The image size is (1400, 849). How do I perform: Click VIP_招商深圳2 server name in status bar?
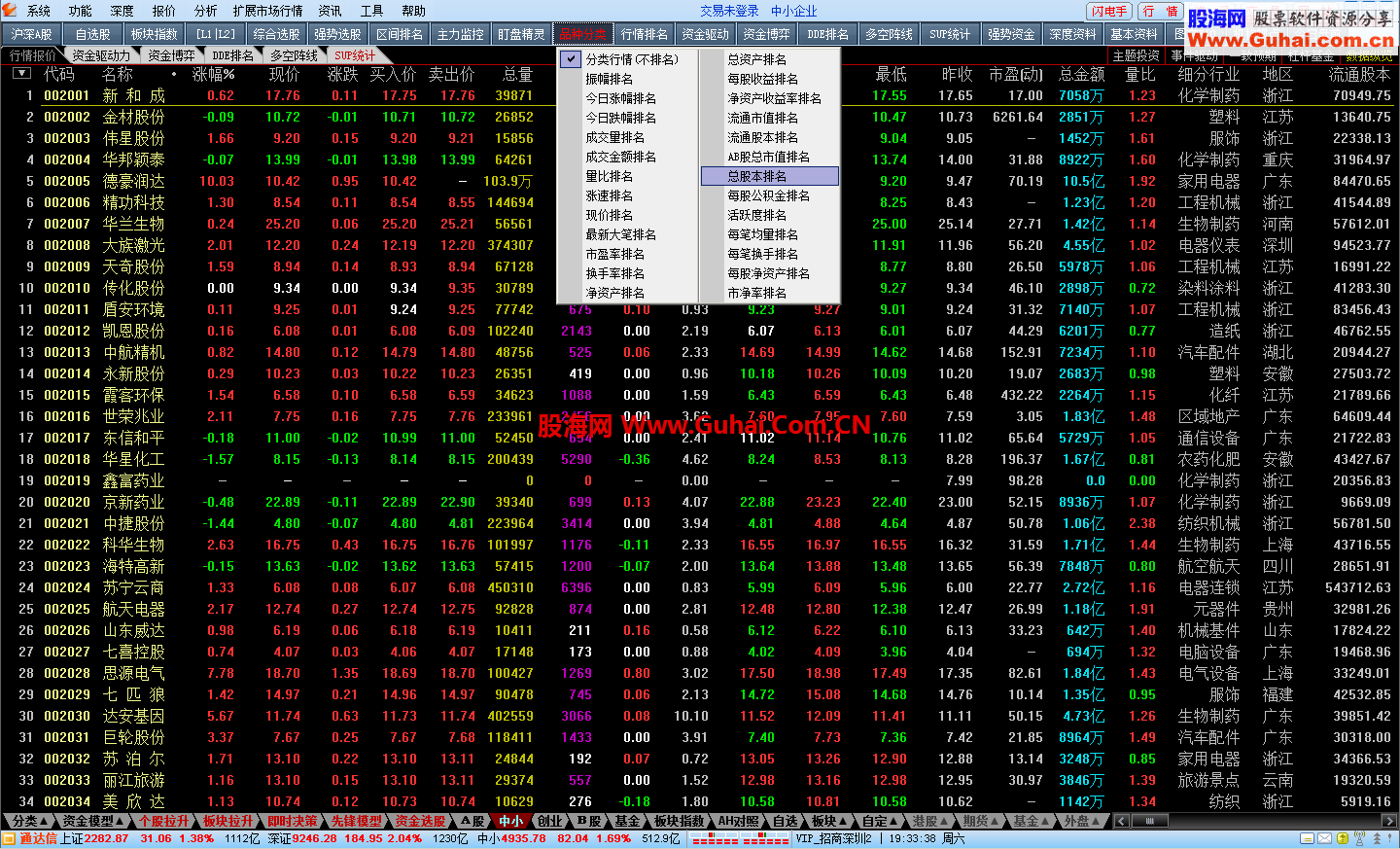click(833, 838)
